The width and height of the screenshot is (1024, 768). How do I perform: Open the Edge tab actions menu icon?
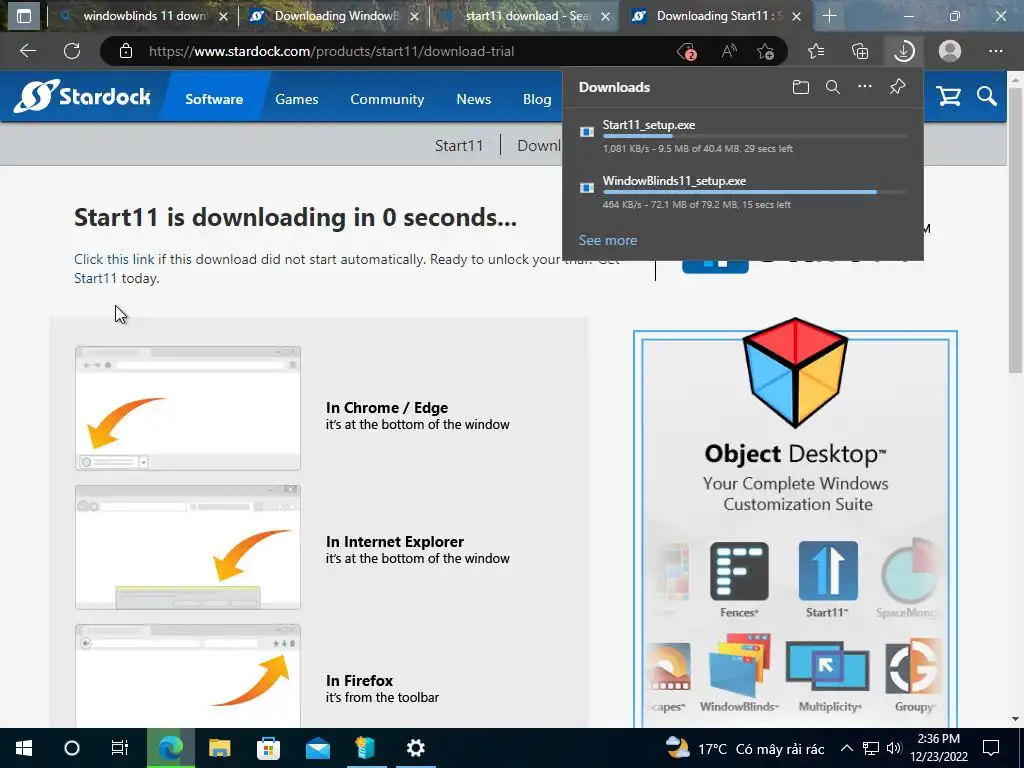(x=24, y=16)
